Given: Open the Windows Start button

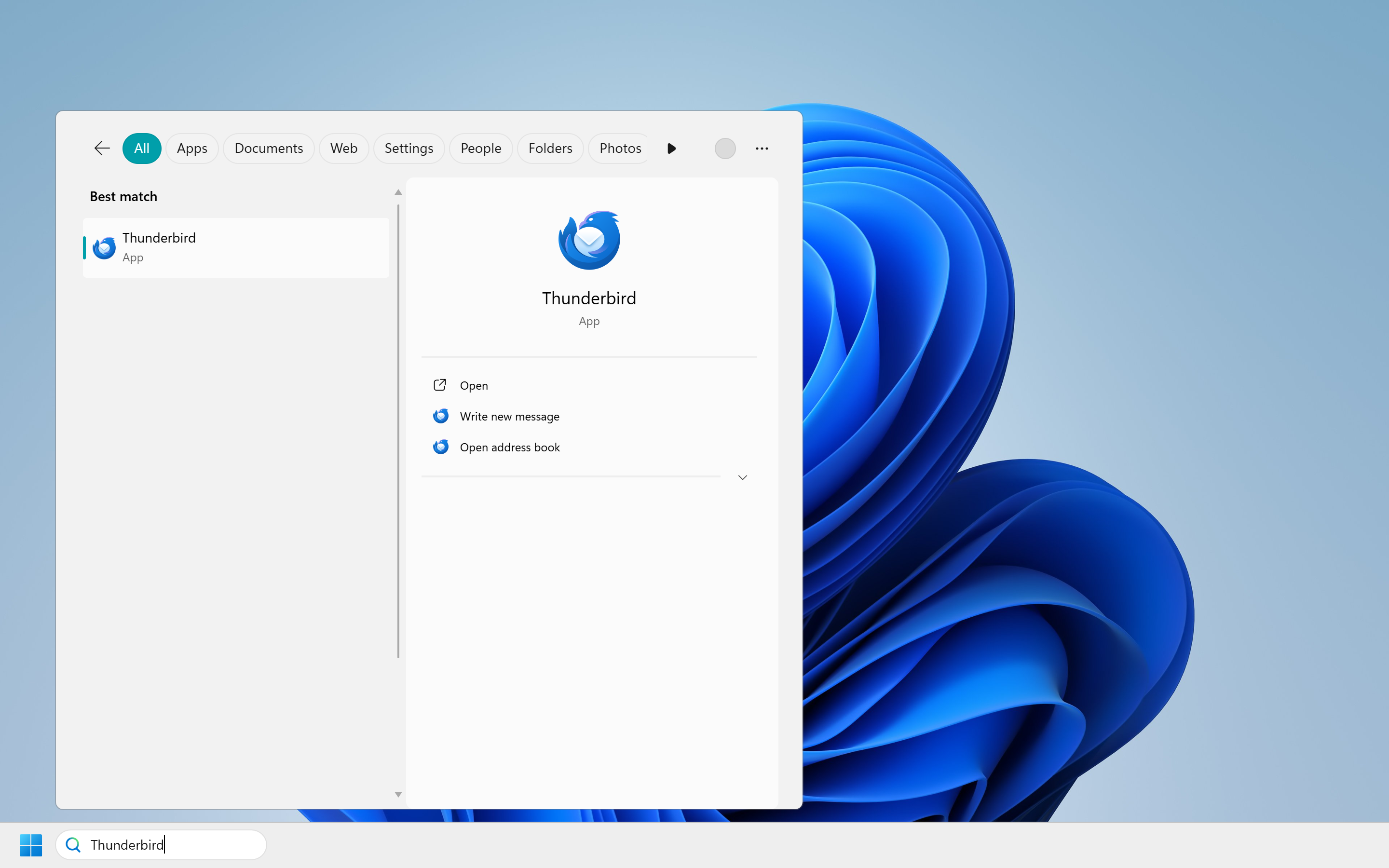Looking at the screenshot, I should coord(31,845).
